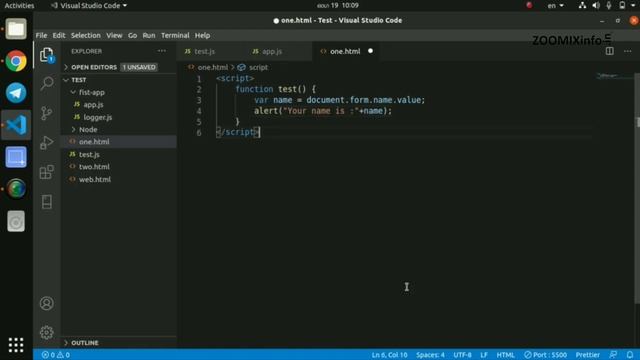640x360 pixels.
Task: Switch to the app.js editor tab
Action: [x=278, y=51]
